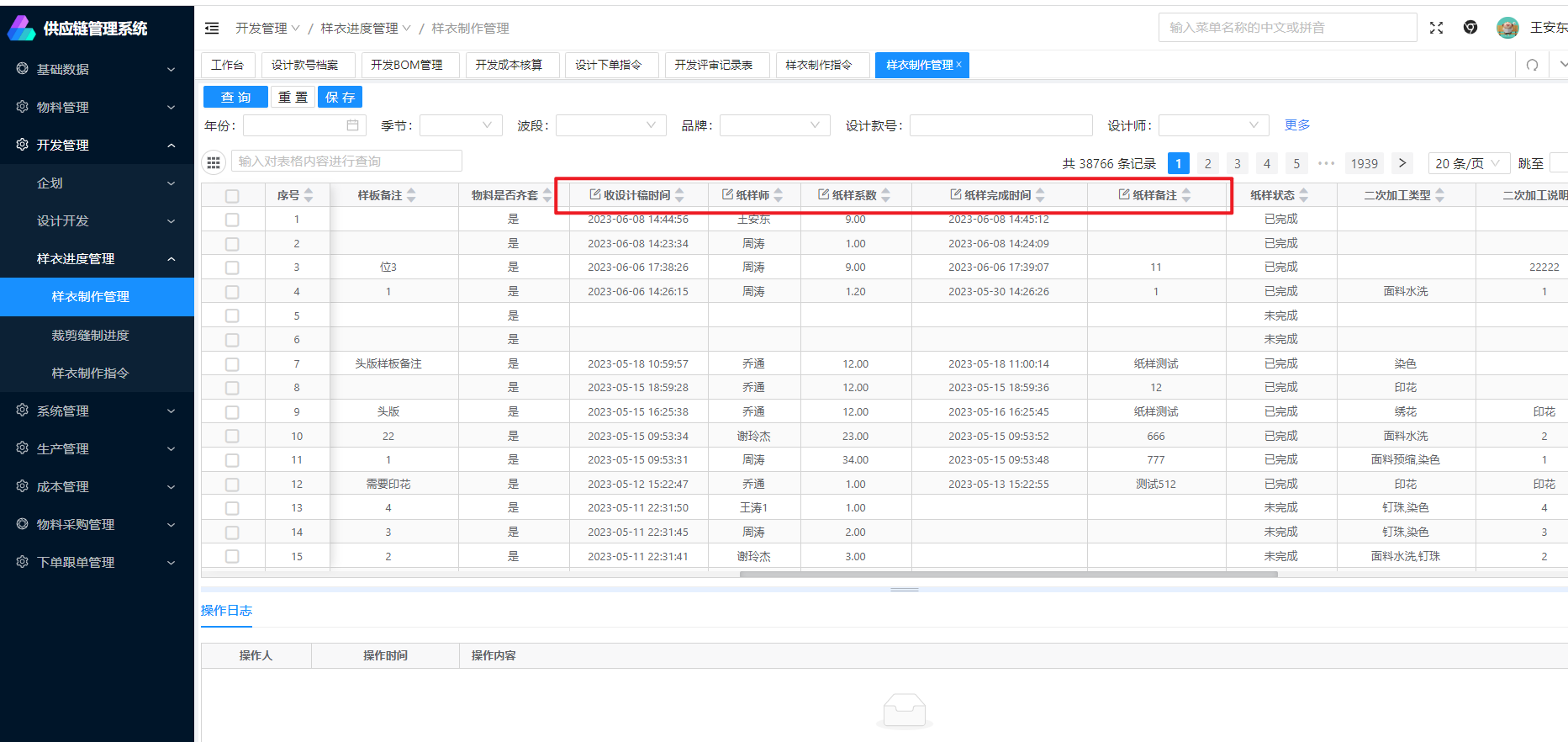Click the theme icon beside fullscreen
Viewport: 1568px width, 742px height.
1470,28
